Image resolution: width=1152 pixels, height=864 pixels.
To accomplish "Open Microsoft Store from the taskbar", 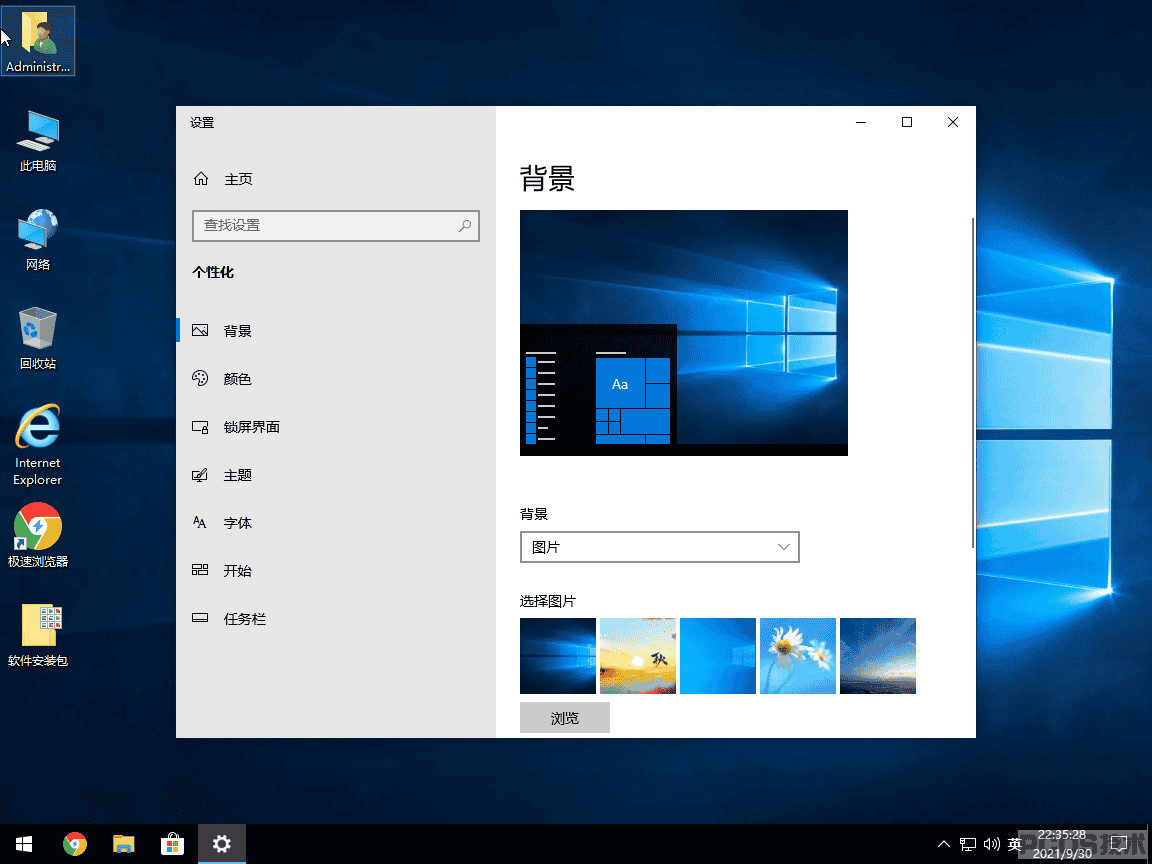I will pyautogui.click(x=173, y=844).
